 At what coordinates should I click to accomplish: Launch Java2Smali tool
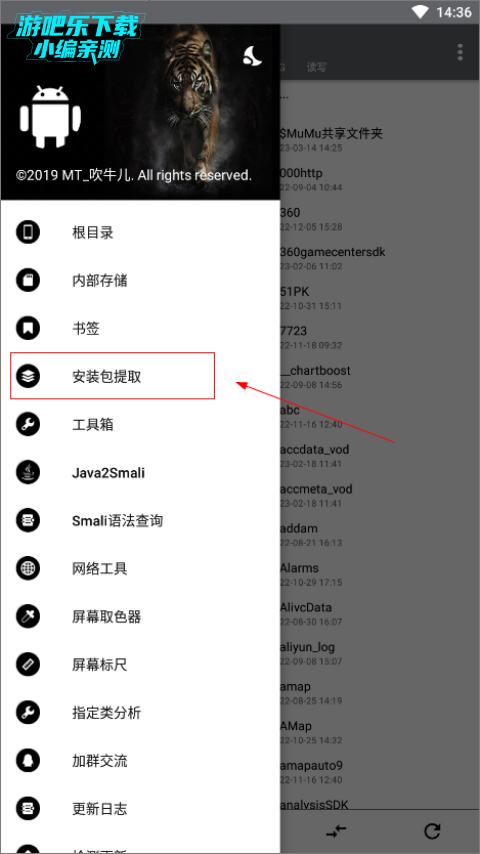pyautogui.click(x=108, y=473)
